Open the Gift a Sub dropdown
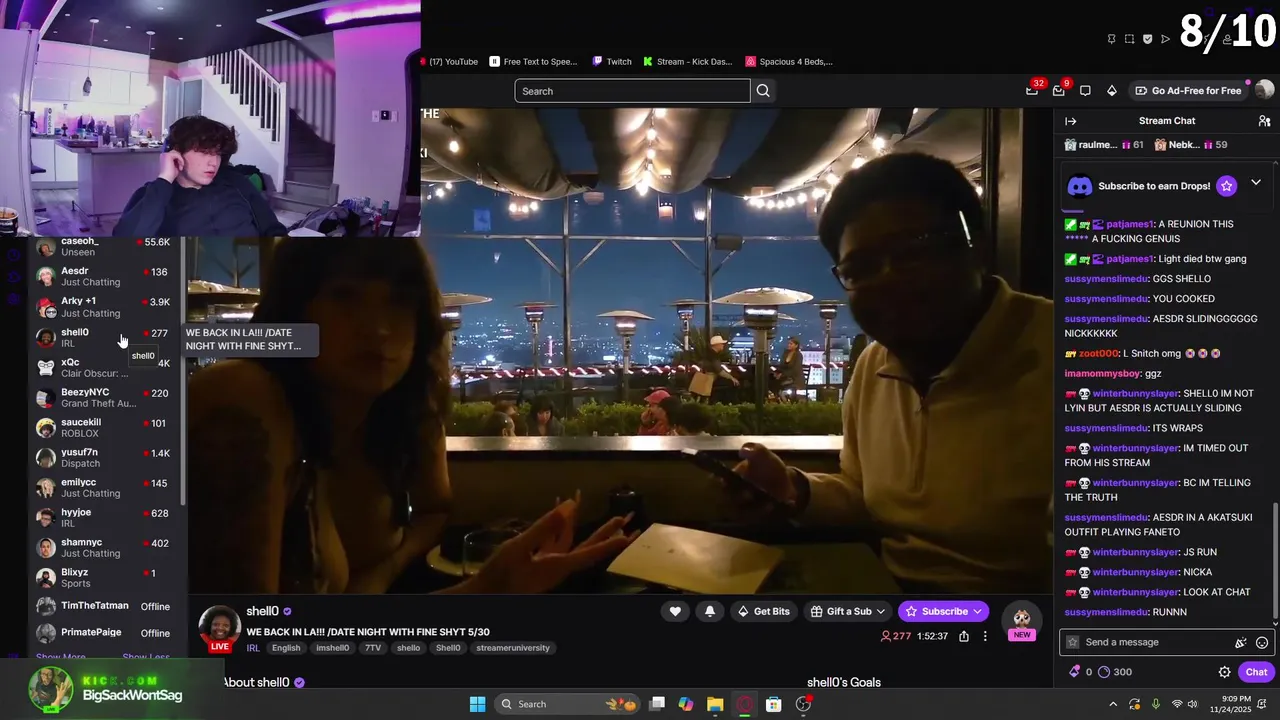 pos(848,611)
